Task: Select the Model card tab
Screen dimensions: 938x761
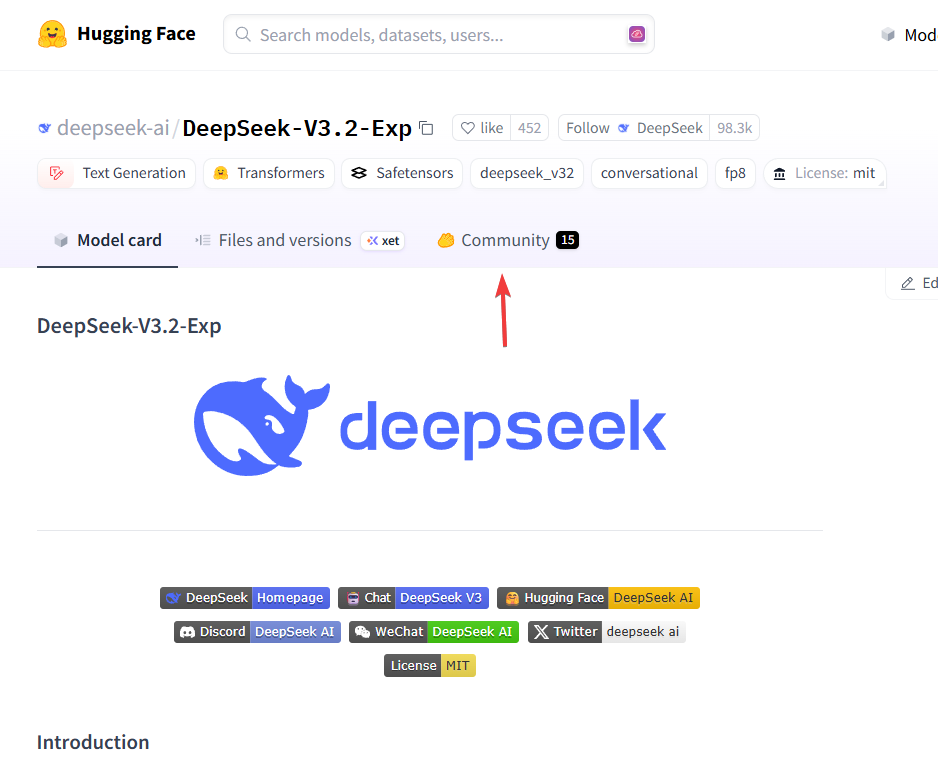Action: pos(108,241)
